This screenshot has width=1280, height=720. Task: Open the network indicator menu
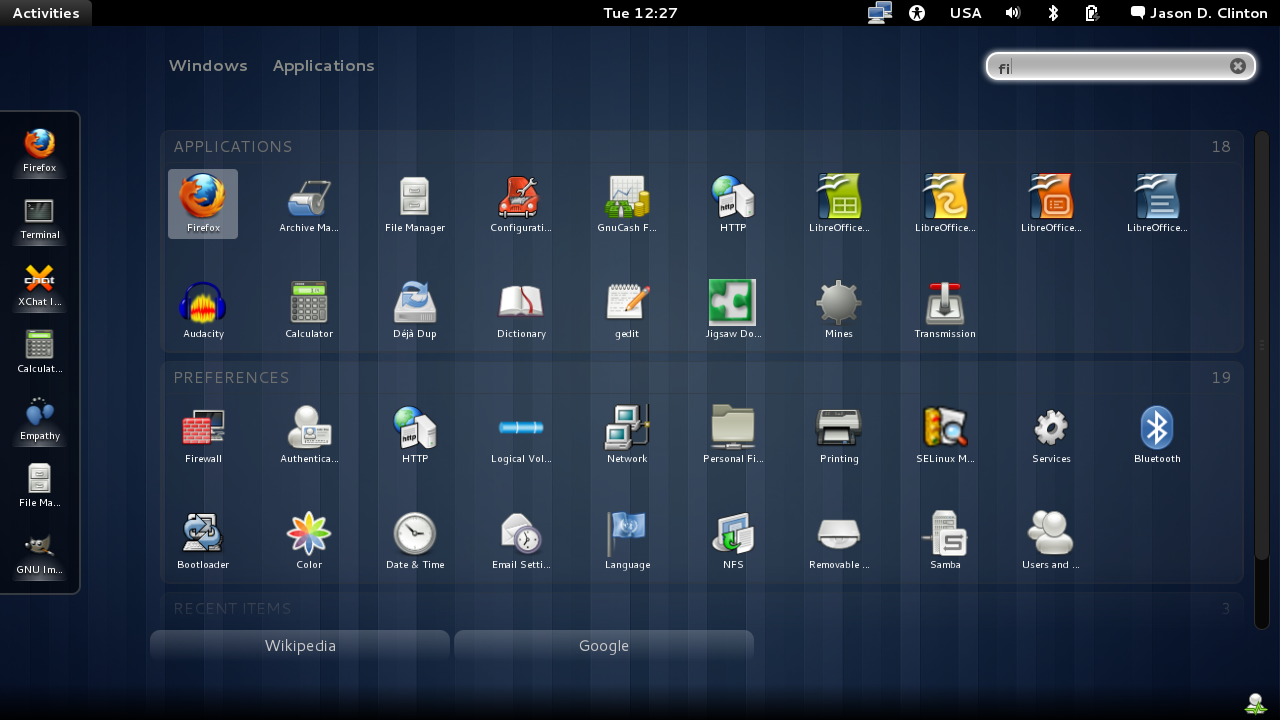tap(879, 13)
